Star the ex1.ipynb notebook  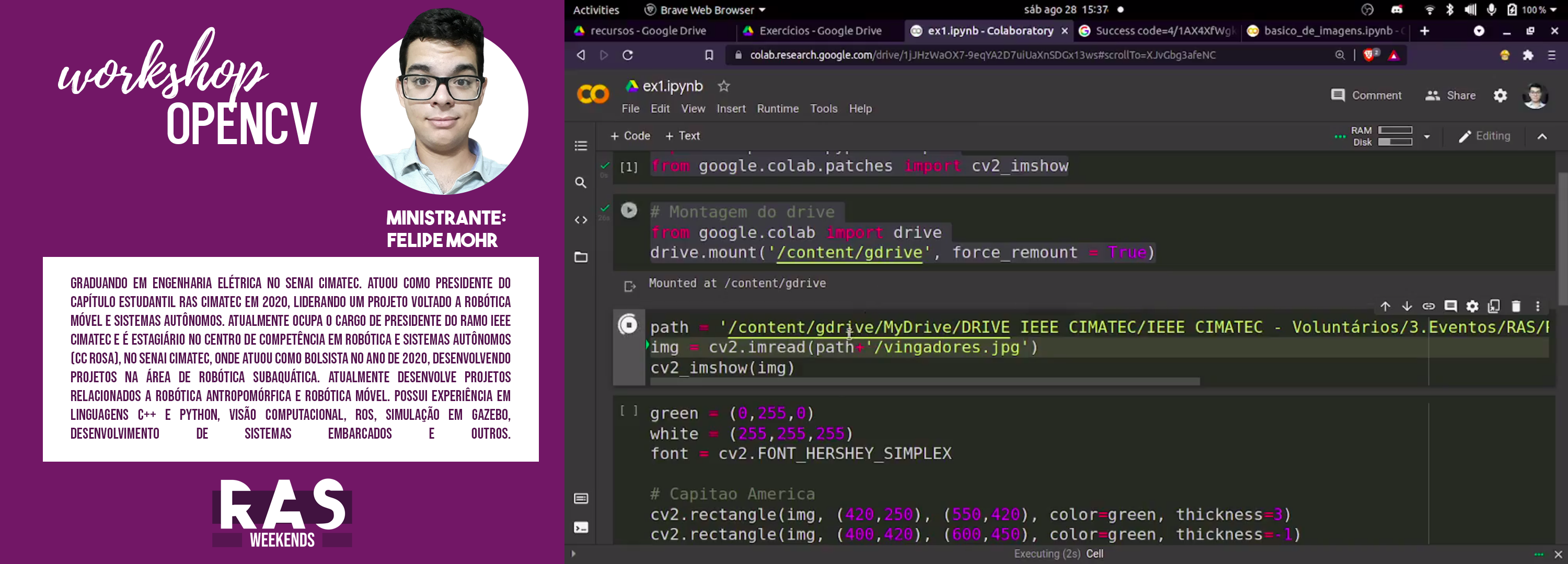click(x=723, y=86)
